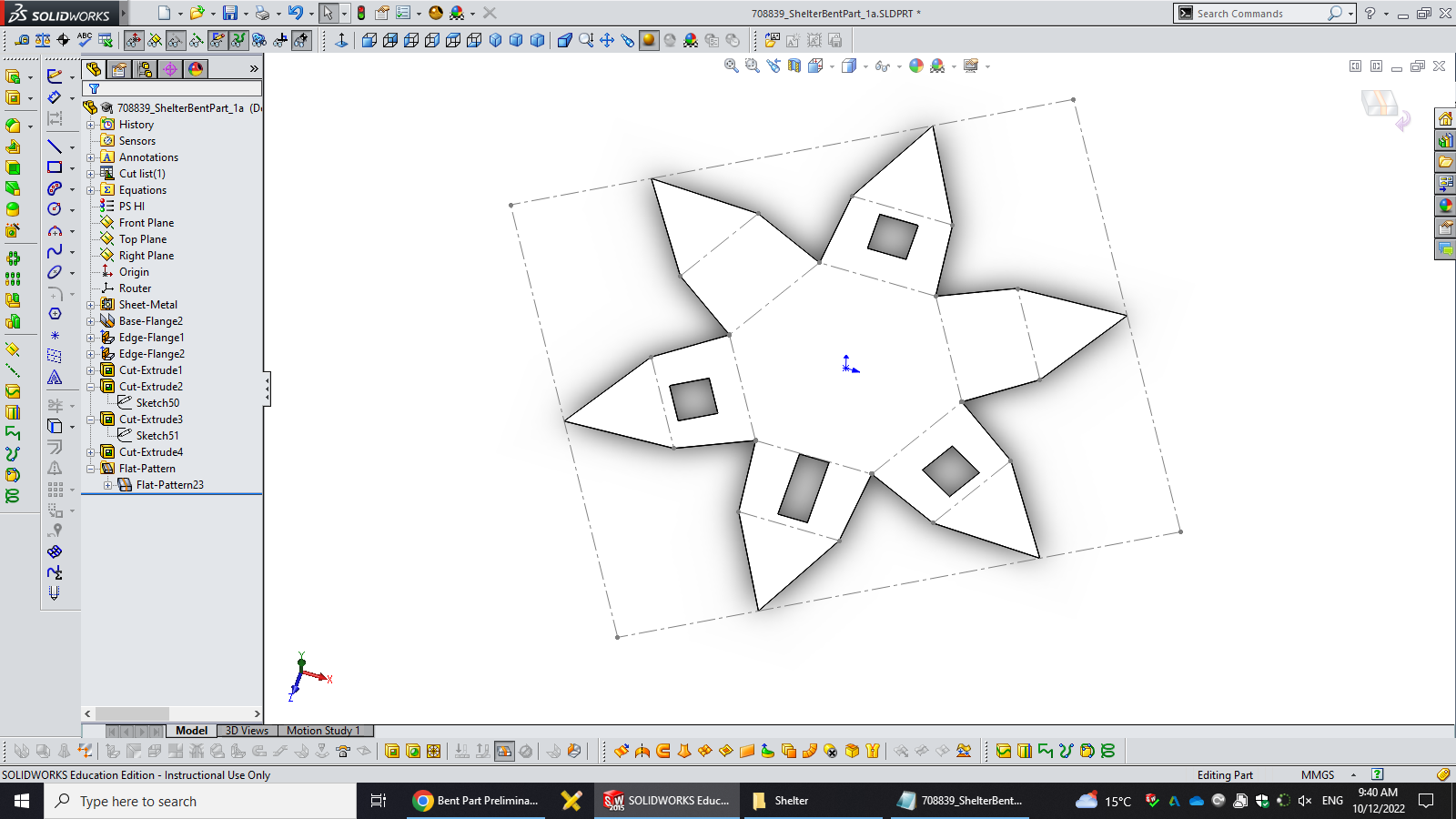Viewport: 1456px width, 819px height.
Task: Toggle the Select cursor tool
Action: tap(328, 13)
